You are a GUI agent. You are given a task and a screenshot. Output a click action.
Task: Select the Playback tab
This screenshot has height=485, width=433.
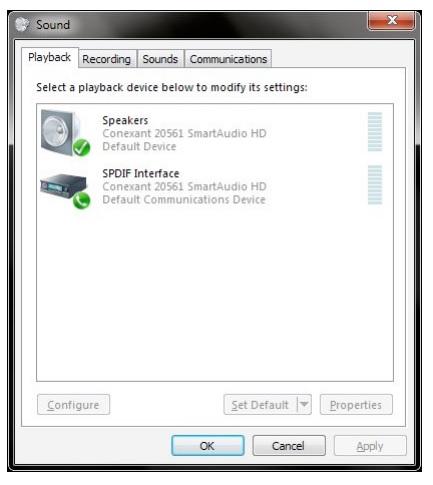point(50,57)
